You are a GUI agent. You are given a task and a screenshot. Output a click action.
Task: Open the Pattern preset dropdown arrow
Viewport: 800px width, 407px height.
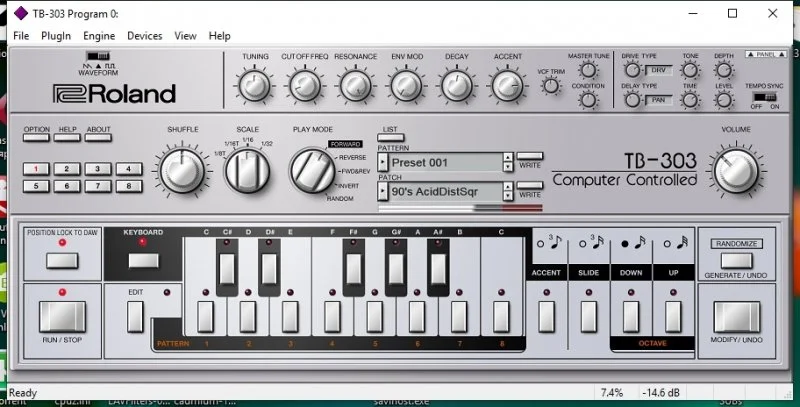coord(383,163)
